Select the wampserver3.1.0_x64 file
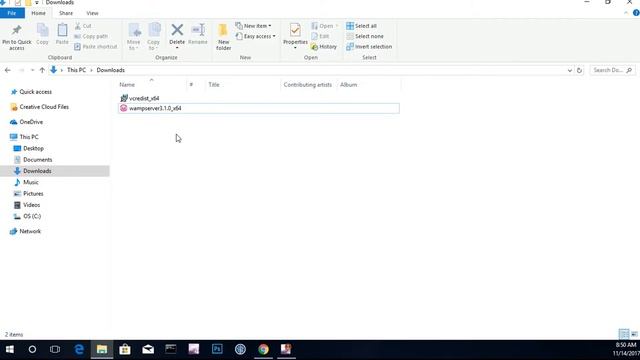The width and height of the screenshot is (640, 360). pos(259,108)
